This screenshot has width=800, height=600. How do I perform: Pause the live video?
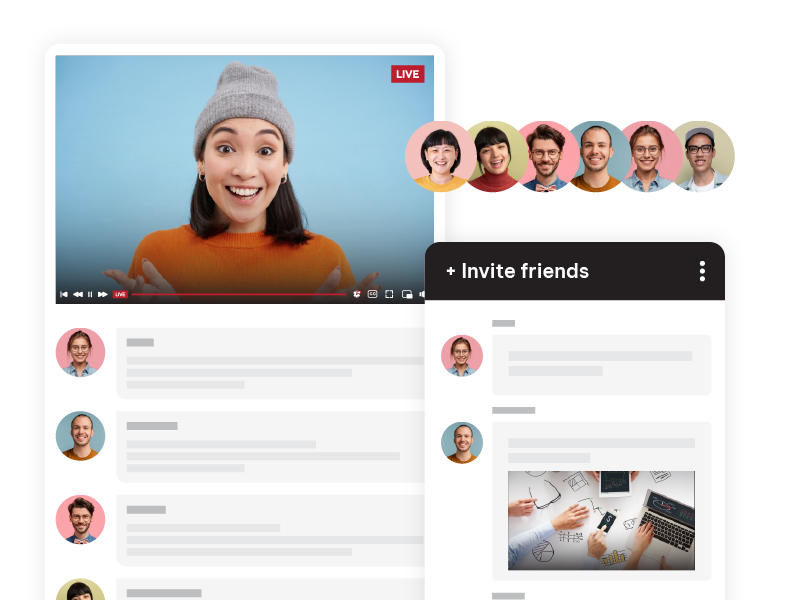pos(90,294)
